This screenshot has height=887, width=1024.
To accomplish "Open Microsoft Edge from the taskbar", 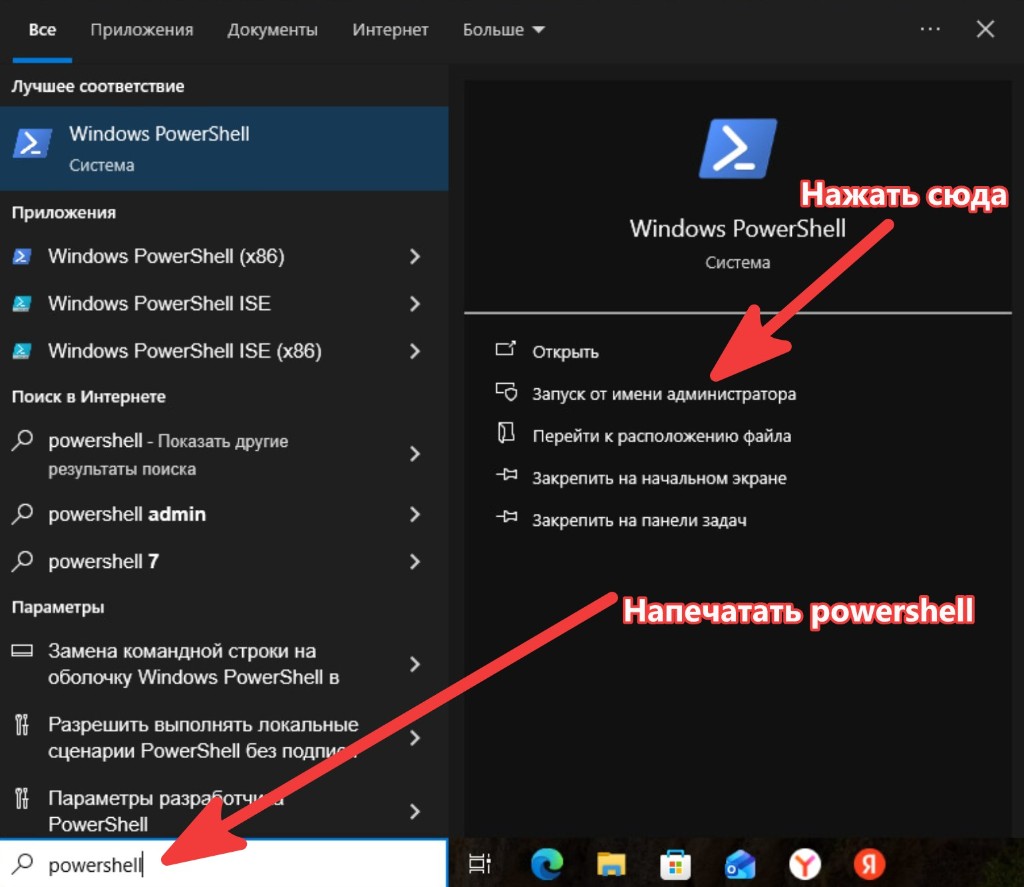I will (547, 863).
